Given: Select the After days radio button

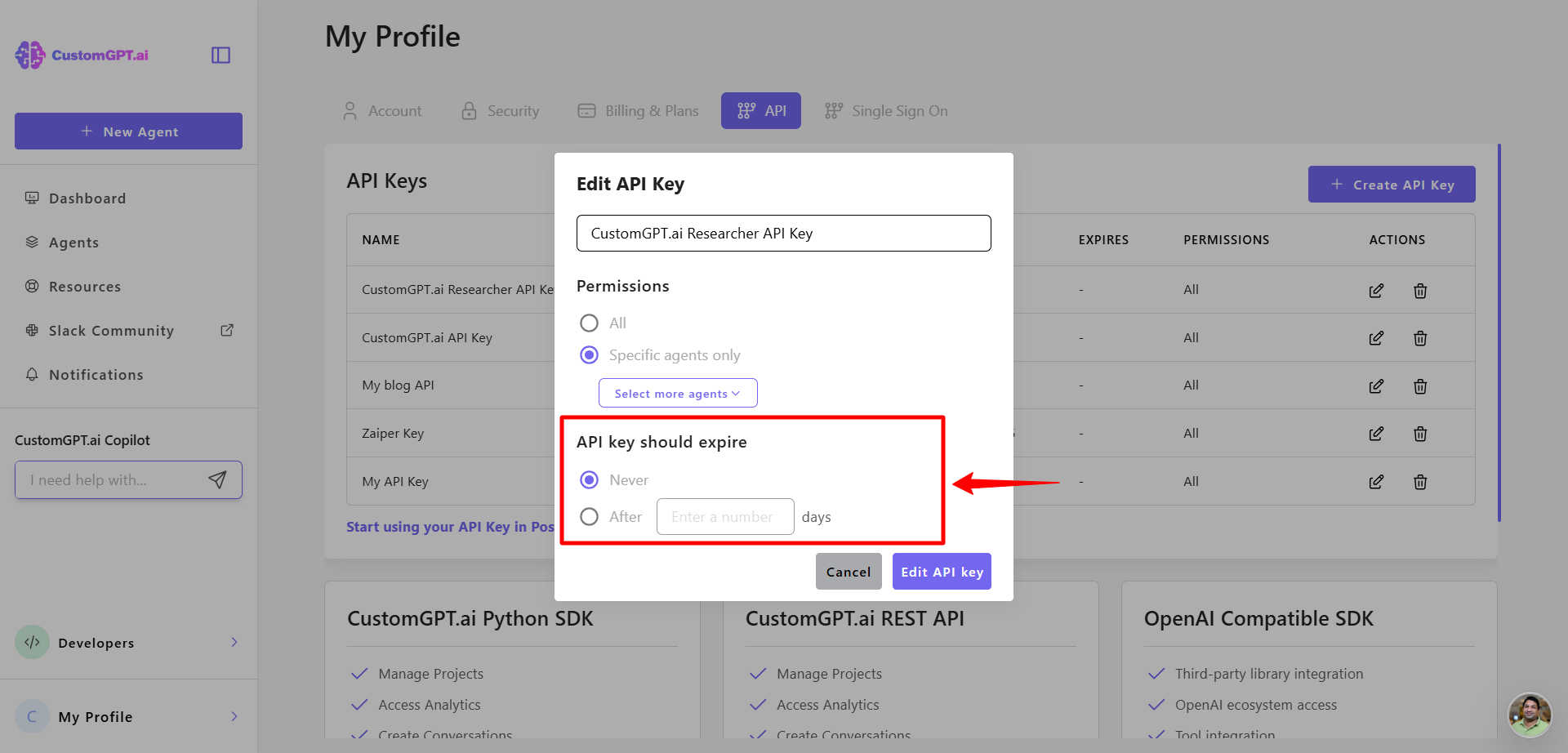Looking at the screenshot, I should [x=589, y=517].
